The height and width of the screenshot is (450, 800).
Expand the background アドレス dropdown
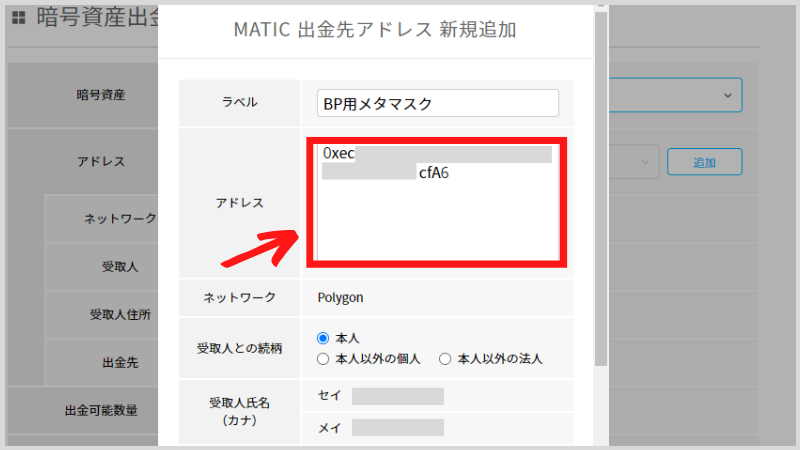pyautogui.click(x=645, y=162)
